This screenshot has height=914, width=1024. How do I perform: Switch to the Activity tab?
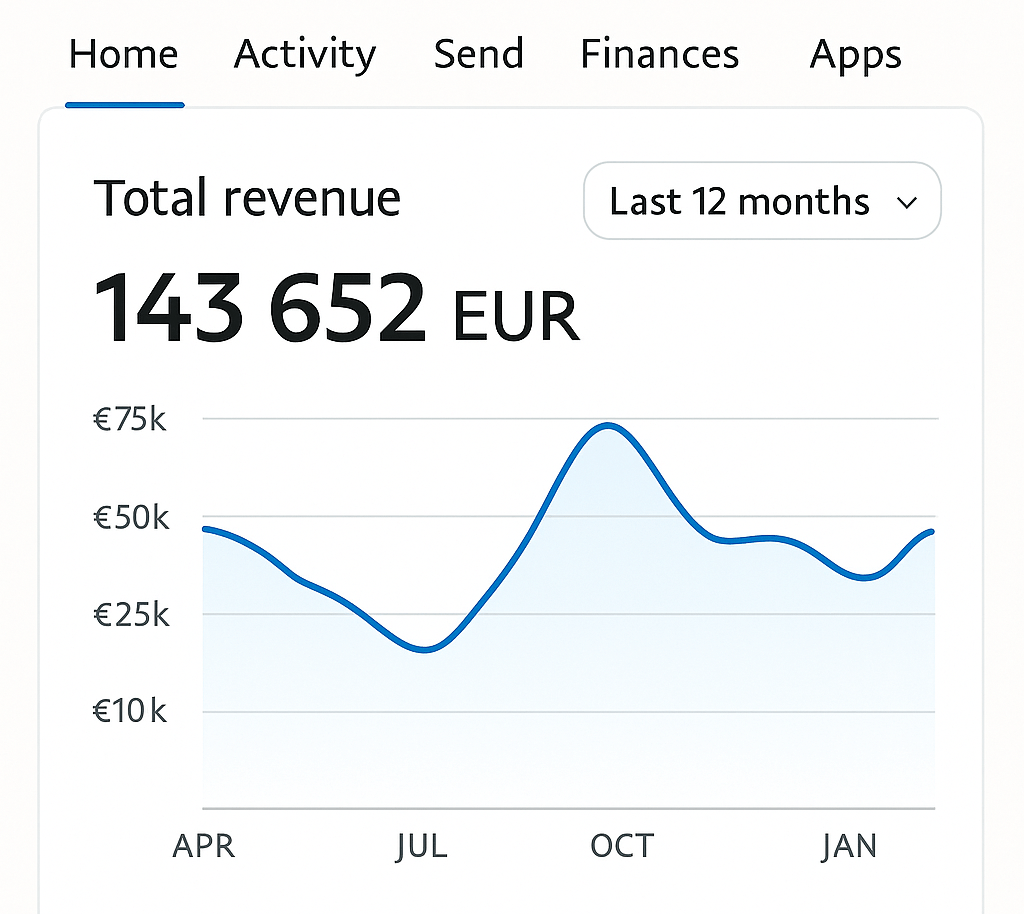(x=305, y=54)
